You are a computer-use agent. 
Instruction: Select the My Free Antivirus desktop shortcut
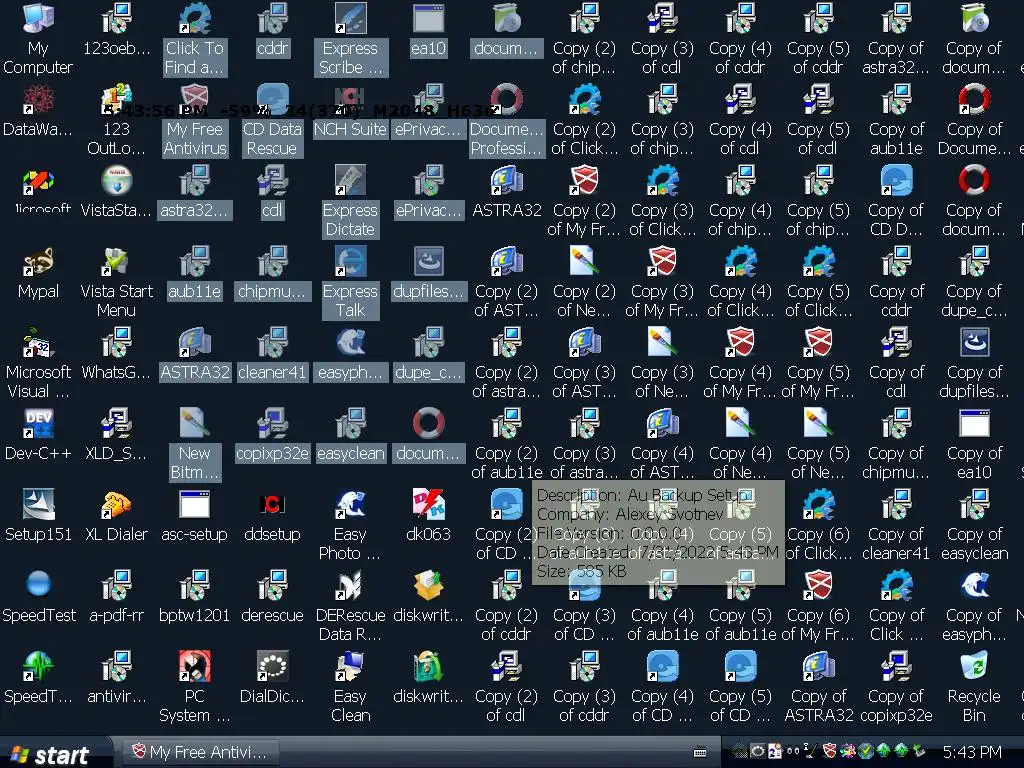pos(194,100)
